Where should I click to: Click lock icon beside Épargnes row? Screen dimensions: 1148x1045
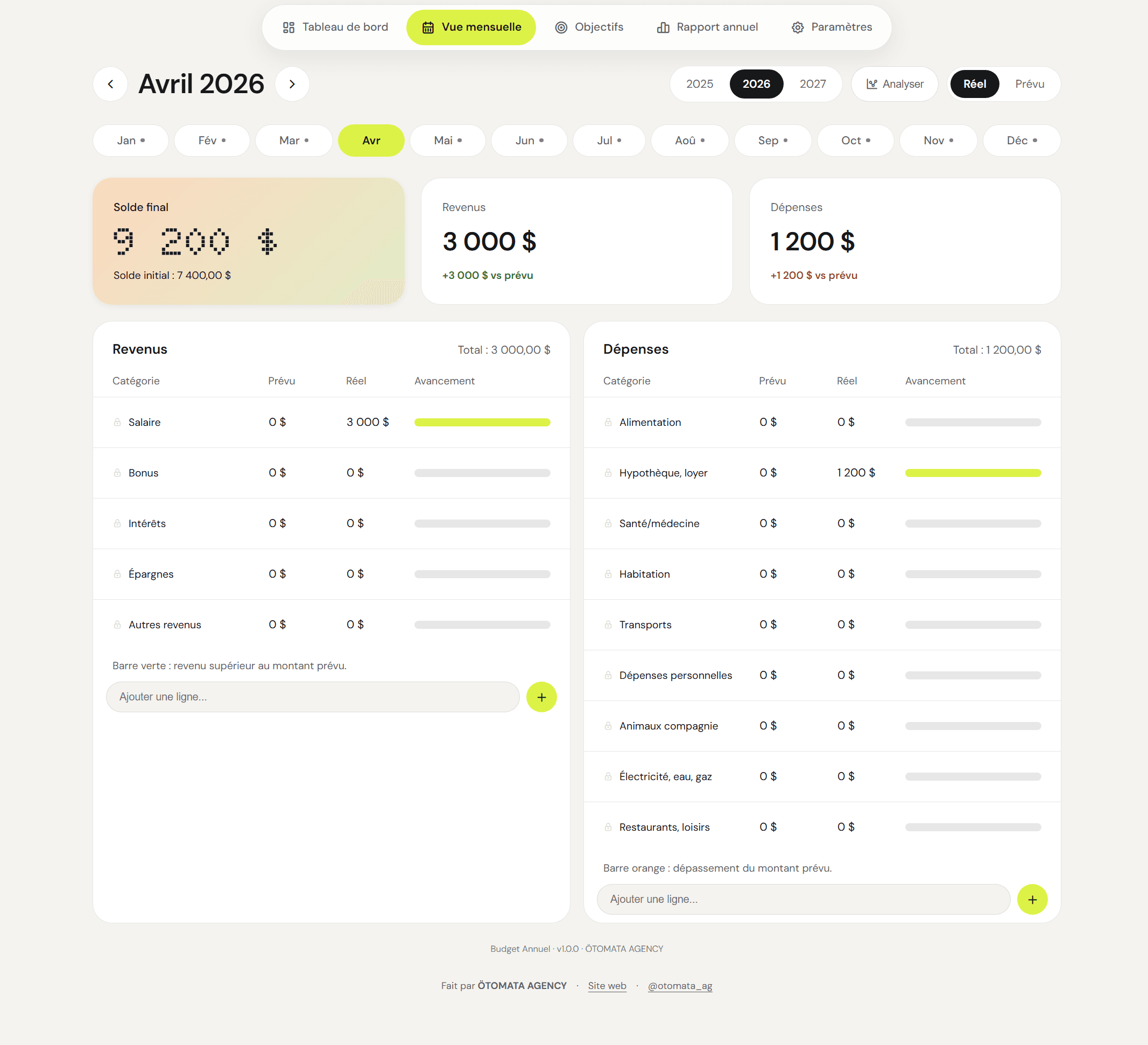(x=117, y=574)
